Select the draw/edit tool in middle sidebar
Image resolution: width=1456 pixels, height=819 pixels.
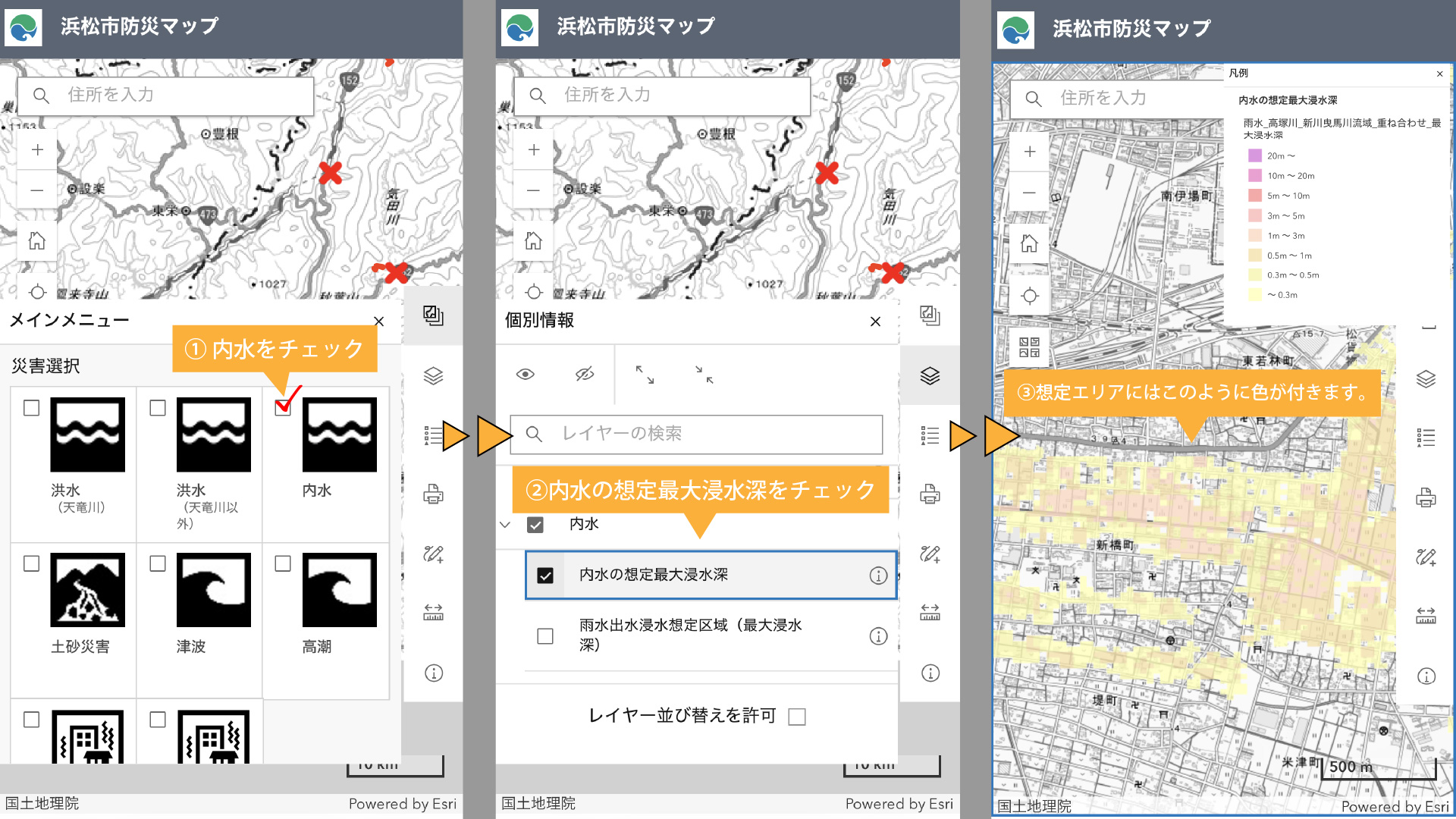(930, 554)
